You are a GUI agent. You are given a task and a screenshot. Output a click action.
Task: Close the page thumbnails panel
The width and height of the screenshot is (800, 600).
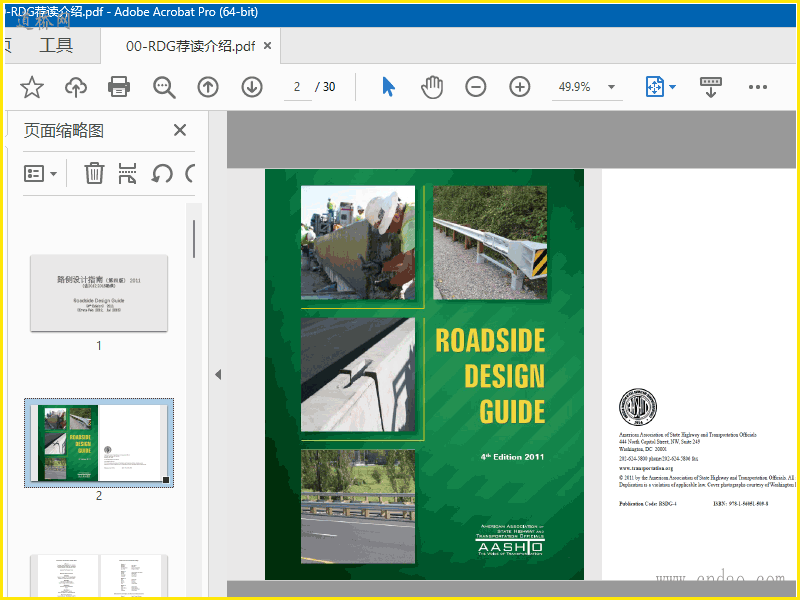pyautogui.click(x=180, y=130)
